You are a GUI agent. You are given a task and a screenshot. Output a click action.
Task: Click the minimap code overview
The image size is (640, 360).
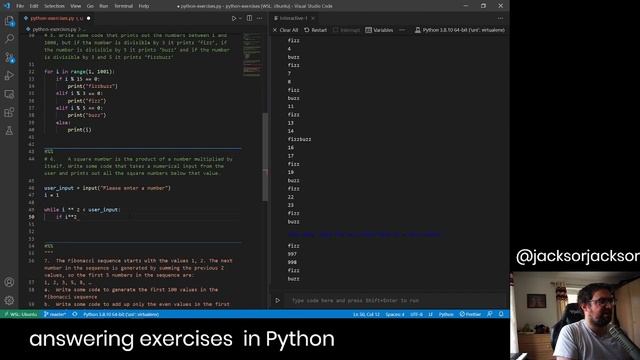pos(252,55)
